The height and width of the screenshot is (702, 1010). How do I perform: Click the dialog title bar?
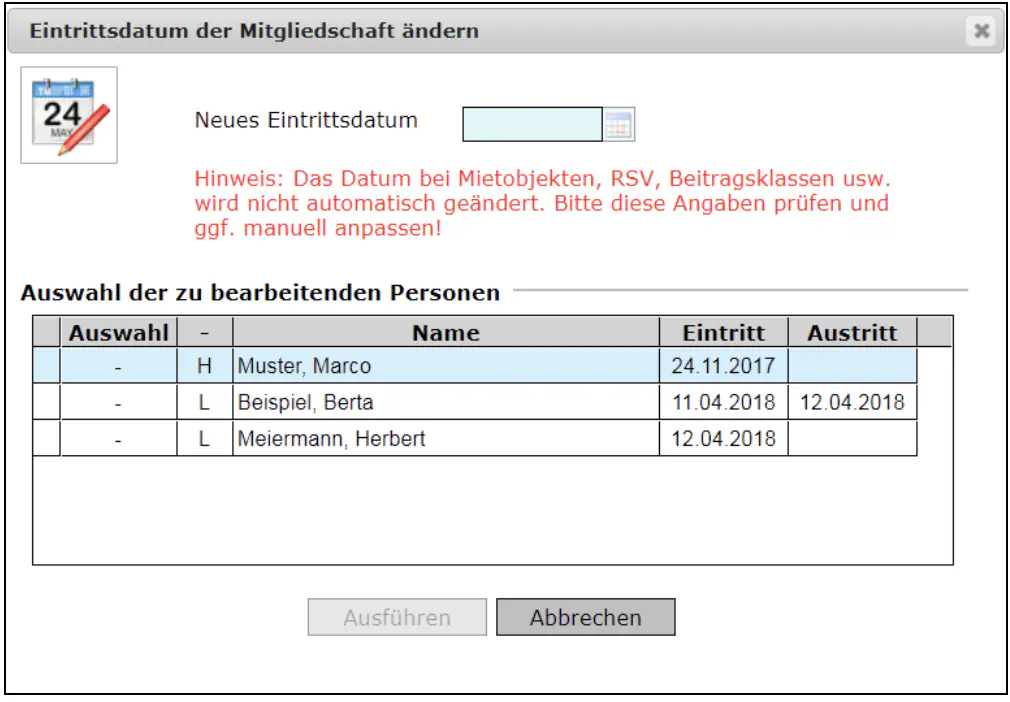pos(400,30)
